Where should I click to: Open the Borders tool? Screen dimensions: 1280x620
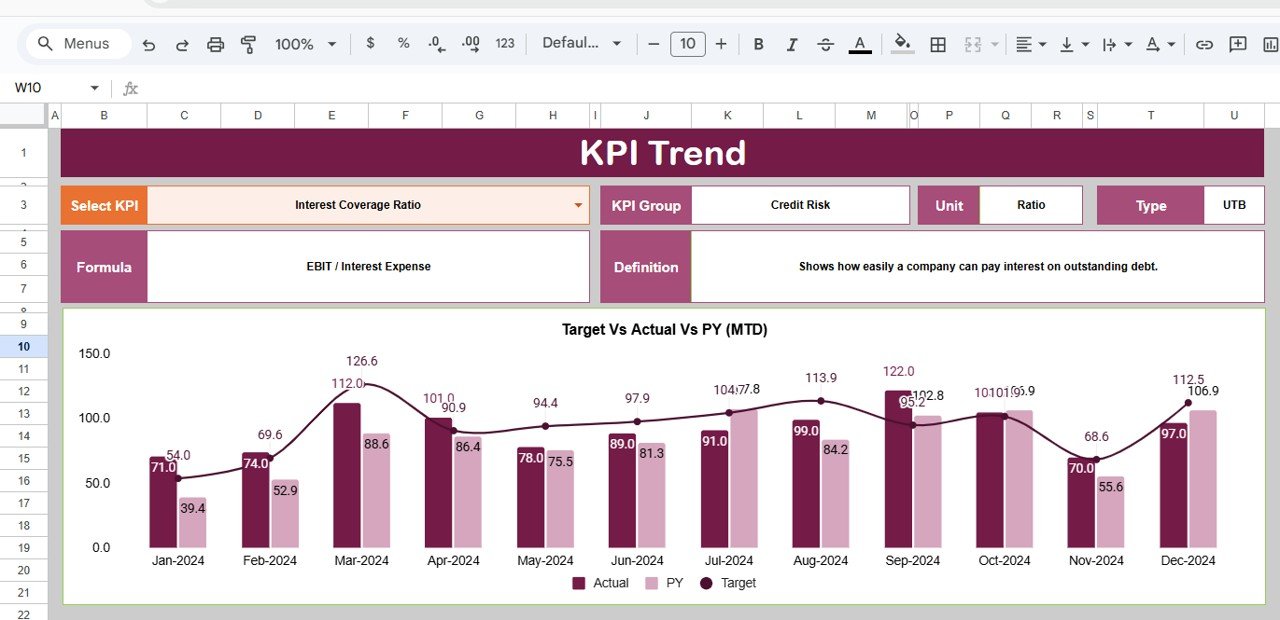coord(937,44)
